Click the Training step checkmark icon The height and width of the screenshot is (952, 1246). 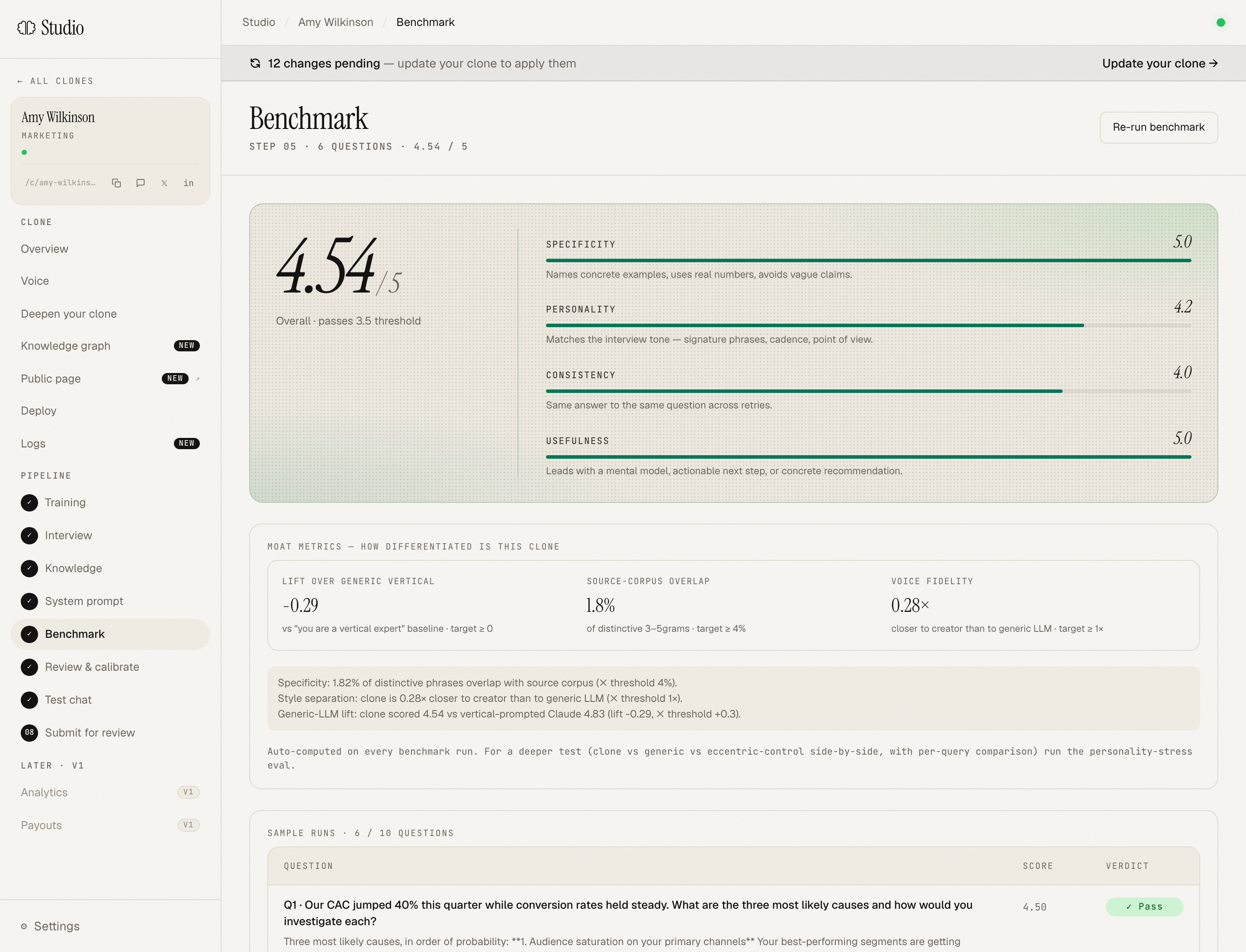pyautogui.click(x=29, y=503)
